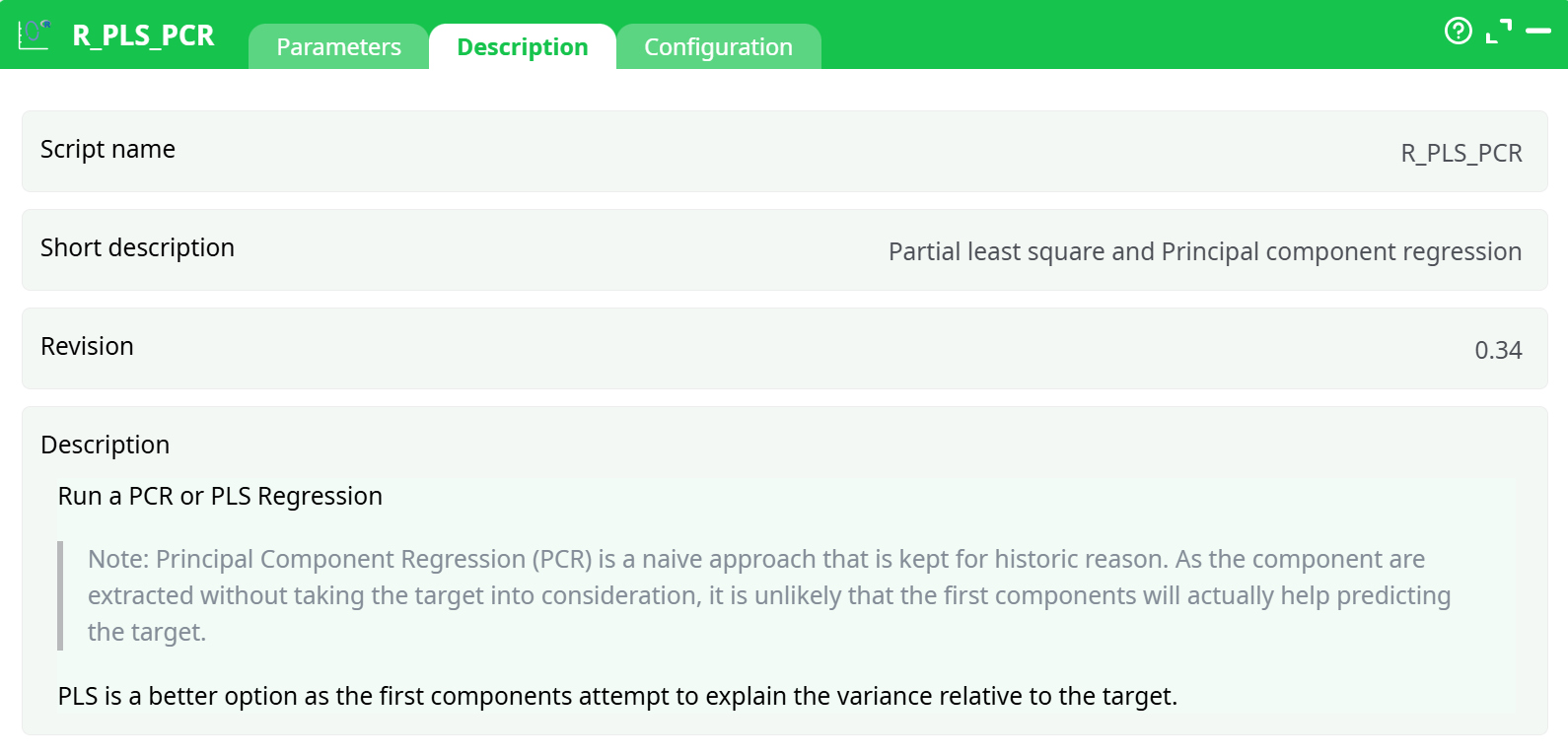Image resolution: width=1568 pixels, height=756 pixels.
Task: Select the Description tab
Action: pyautogui.click(x=523, y=47)
